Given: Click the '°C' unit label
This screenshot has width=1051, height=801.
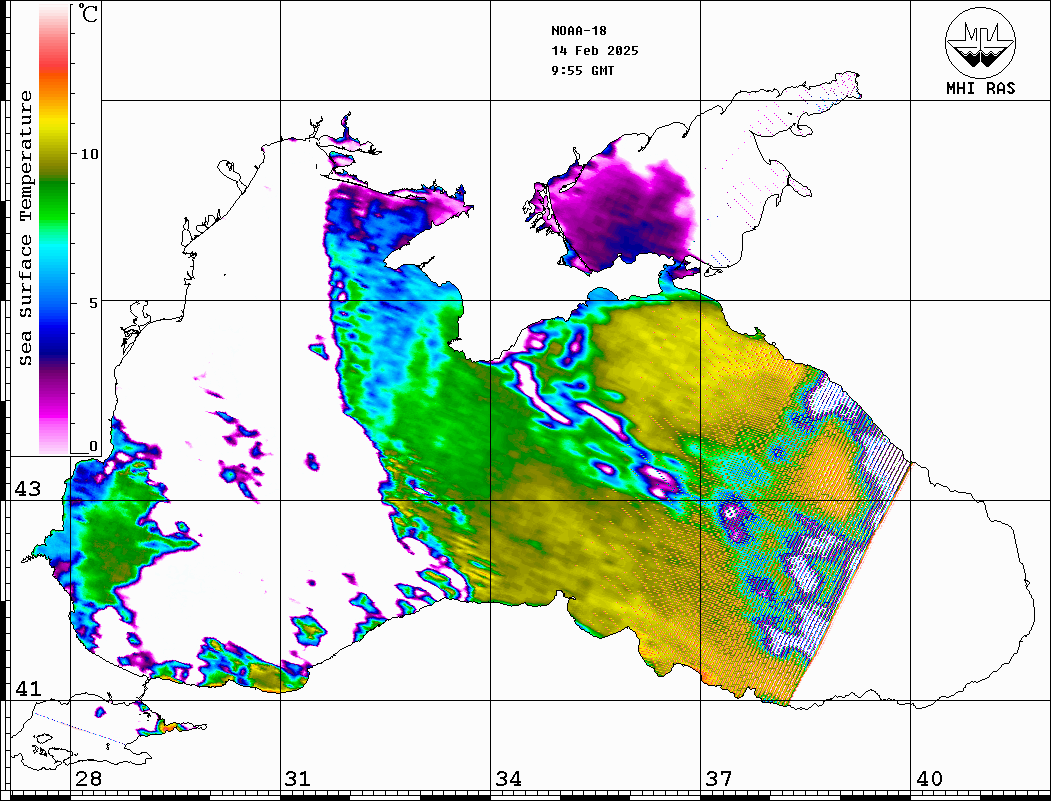Looking at the screenshot, I should tap(88, 13).
